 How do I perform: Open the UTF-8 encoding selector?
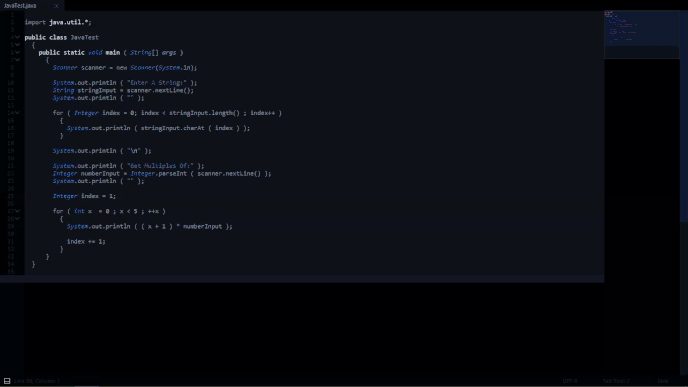(x=570, y=381)
